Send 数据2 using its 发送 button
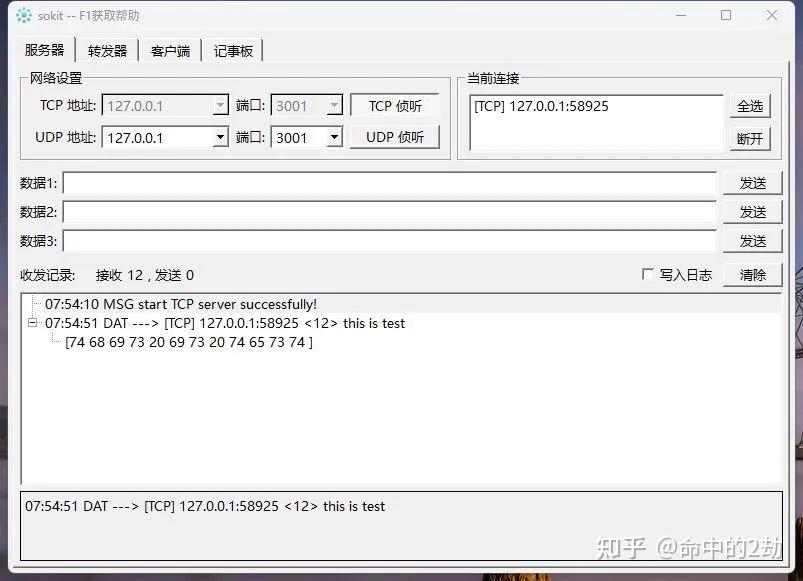This screenshot has height=581, width=803. click(x=753, y=211)
